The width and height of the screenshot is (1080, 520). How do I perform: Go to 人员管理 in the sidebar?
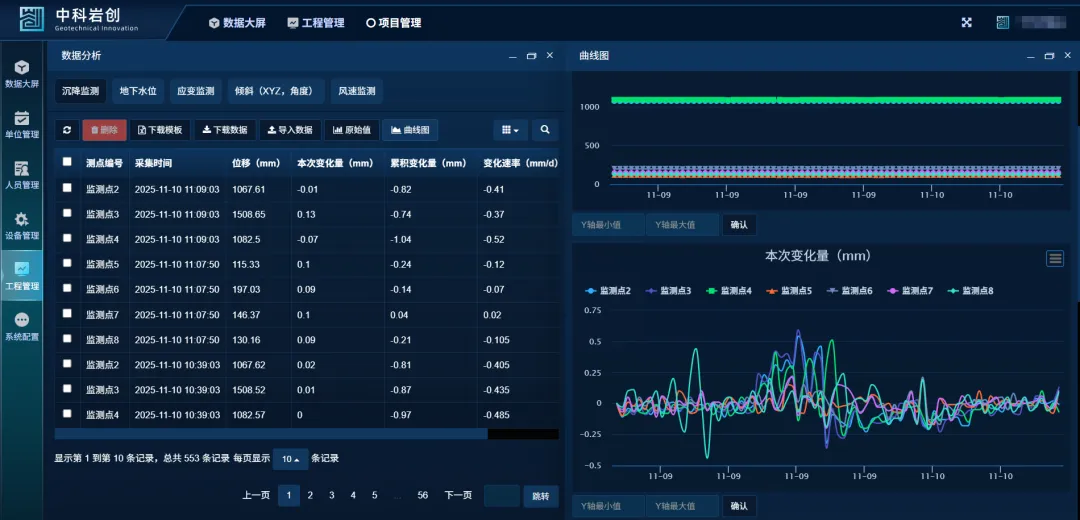pos(22,175)
